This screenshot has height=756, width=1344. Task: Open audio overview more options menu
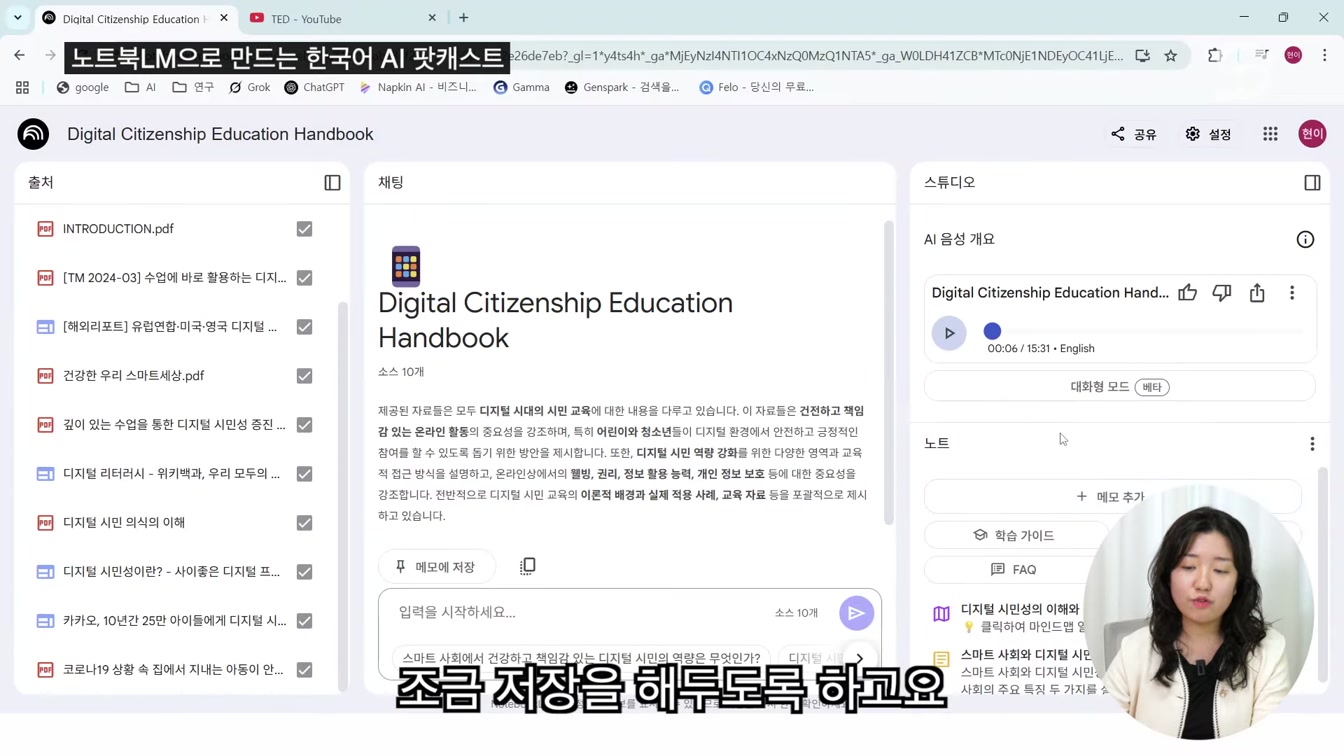(1292, 293)
